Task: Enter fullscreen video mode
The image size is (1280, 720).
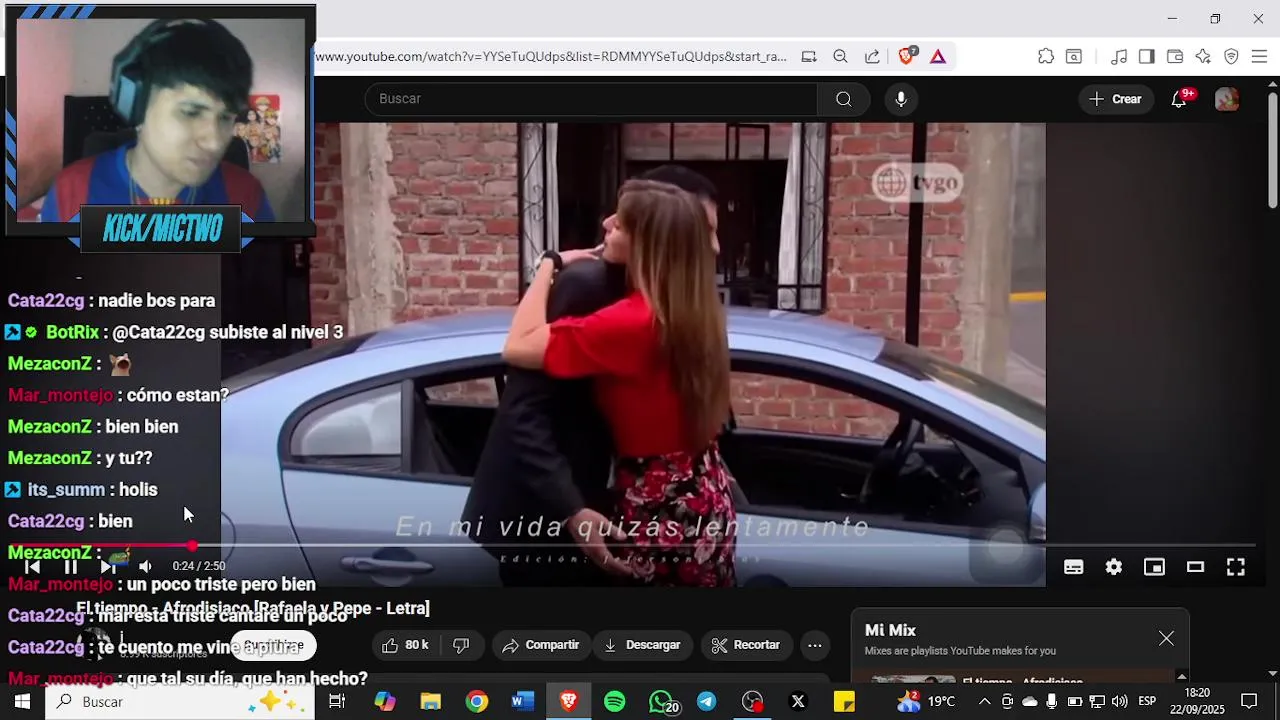Action: [x=1236, y=567]
